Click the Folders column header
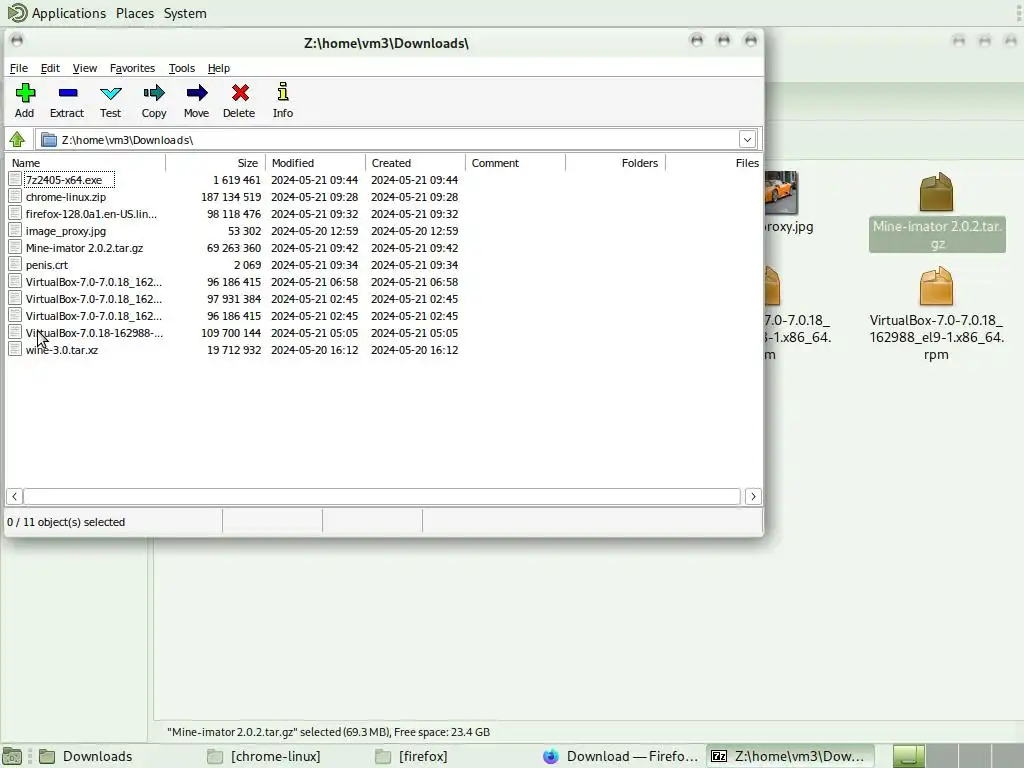 (615, 163)
